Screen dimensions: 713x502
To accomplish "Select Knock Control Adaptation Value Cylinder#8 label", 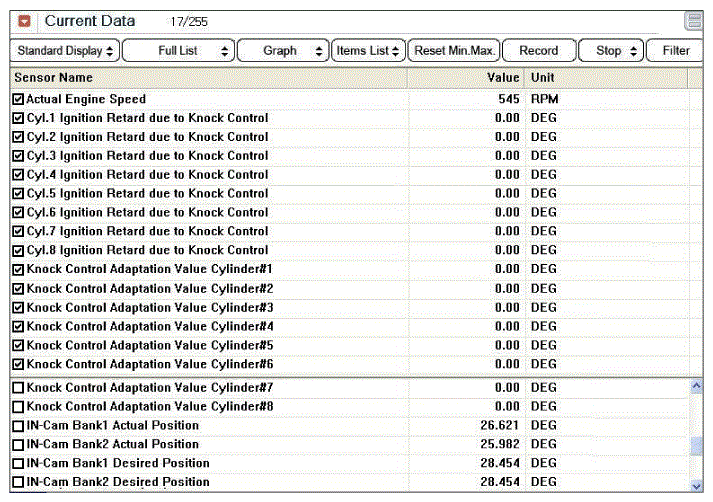I will [x=150, y=407].
